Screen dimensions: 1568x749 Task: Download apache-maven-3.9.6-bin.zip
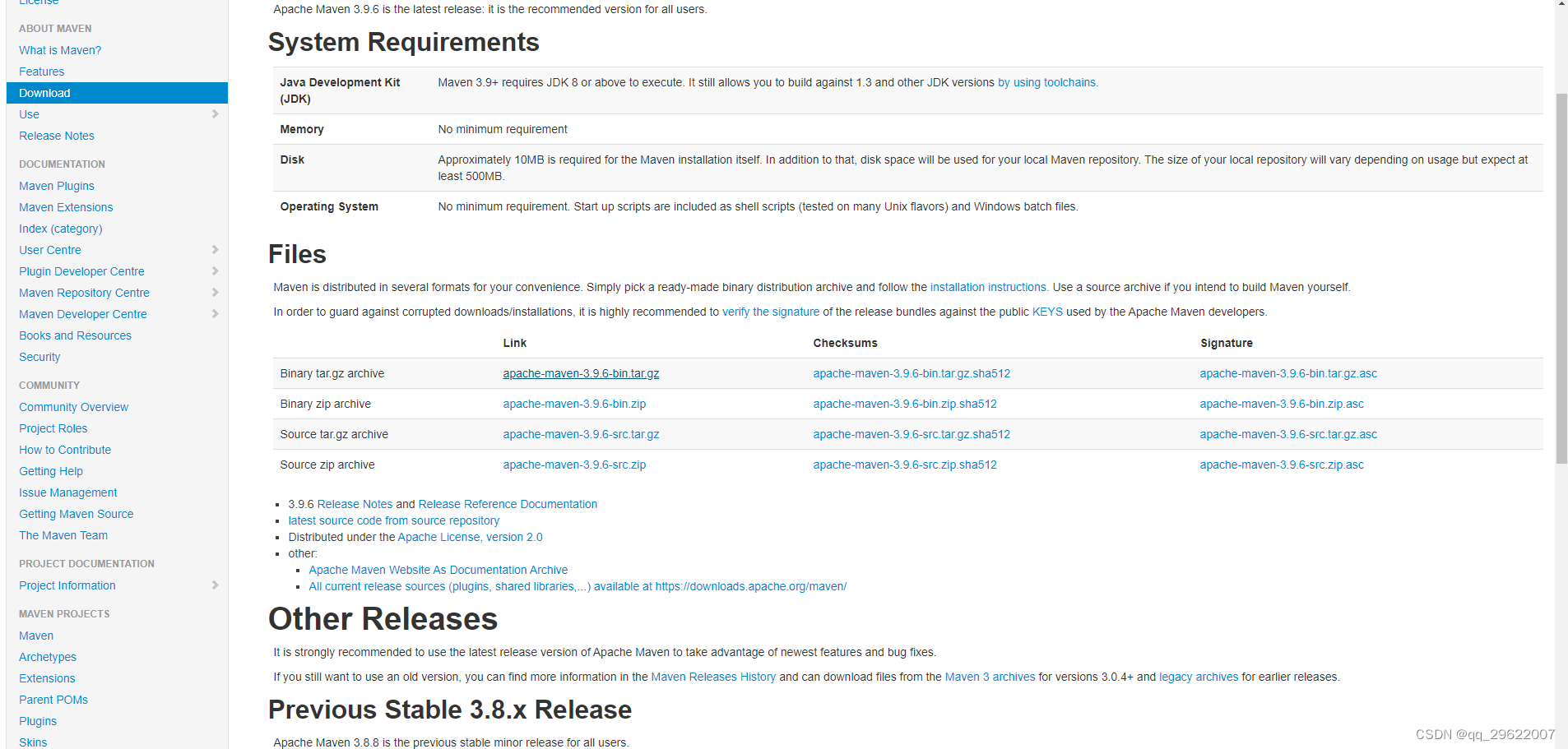point(574,404)
